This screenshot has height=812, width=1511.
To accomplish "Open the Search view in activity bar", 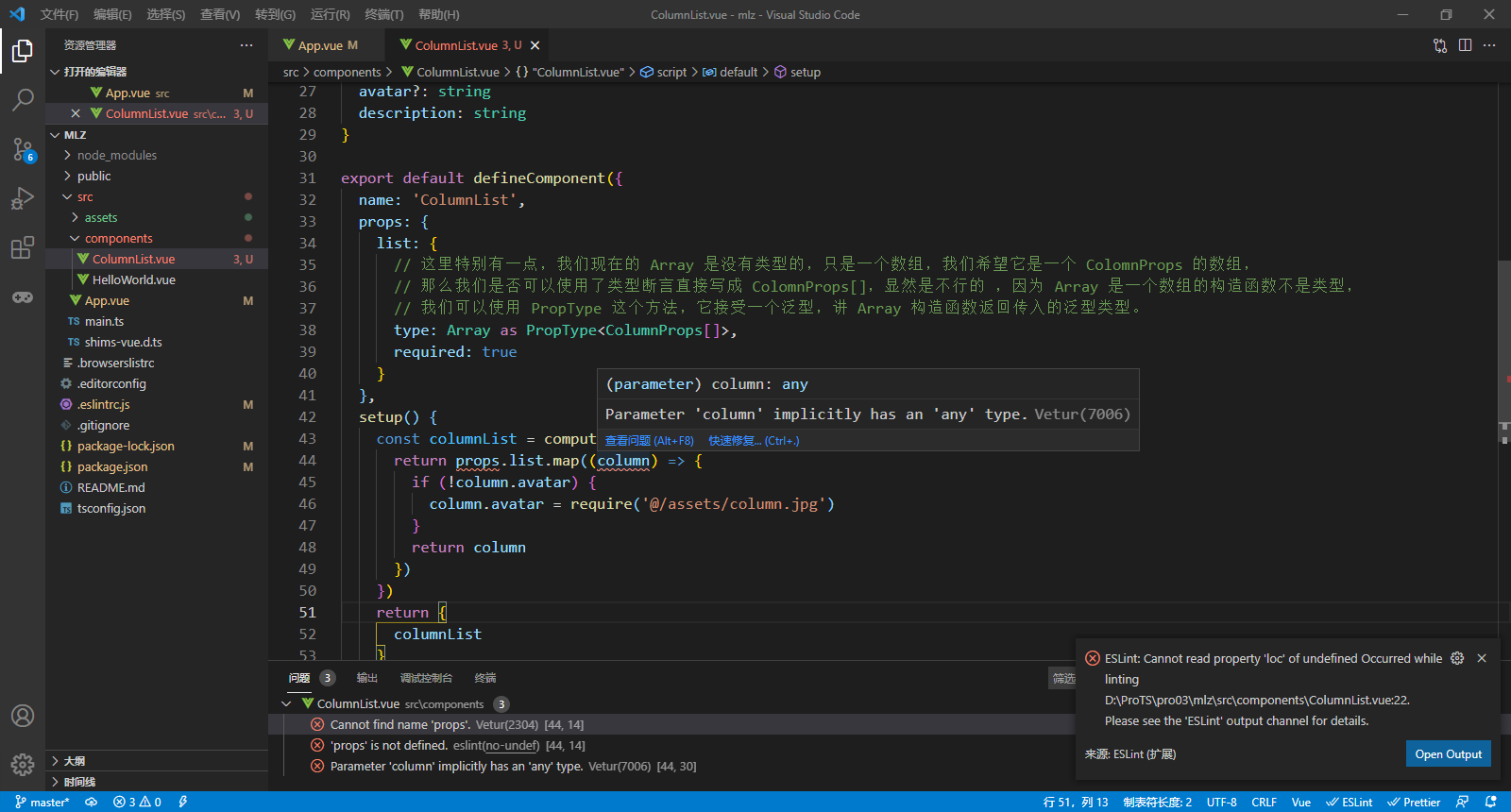I will coord(23,99).
